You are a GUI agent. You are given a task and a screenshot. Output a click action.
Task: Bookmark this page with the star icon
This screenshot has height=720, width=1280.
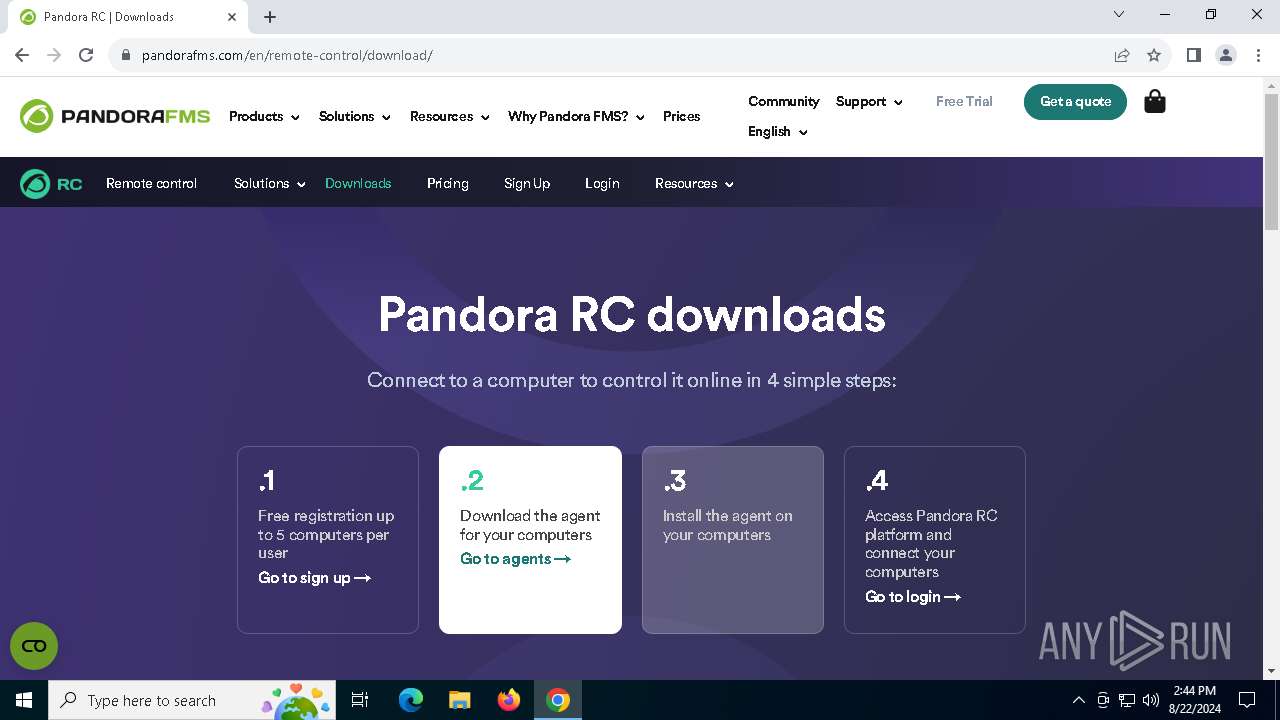coord(1154,55)
